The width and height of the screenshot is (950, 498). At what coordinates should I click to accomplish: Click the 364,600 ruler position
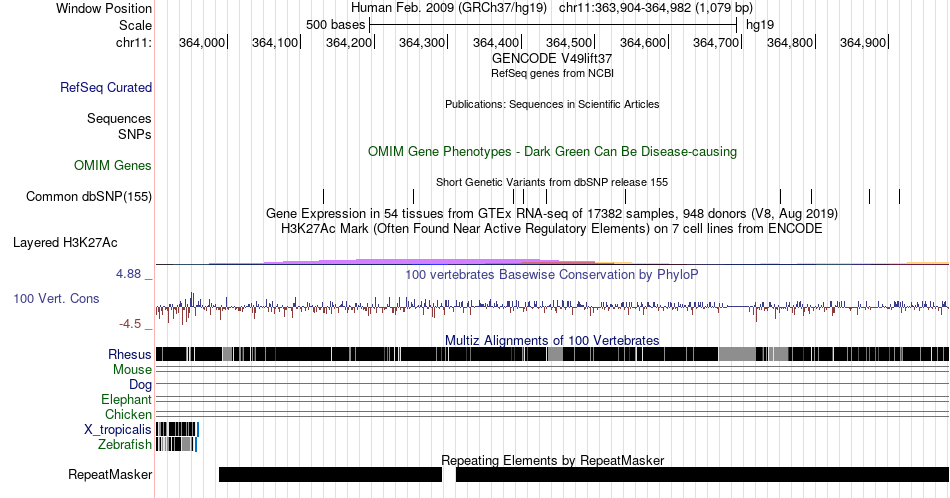643,42
